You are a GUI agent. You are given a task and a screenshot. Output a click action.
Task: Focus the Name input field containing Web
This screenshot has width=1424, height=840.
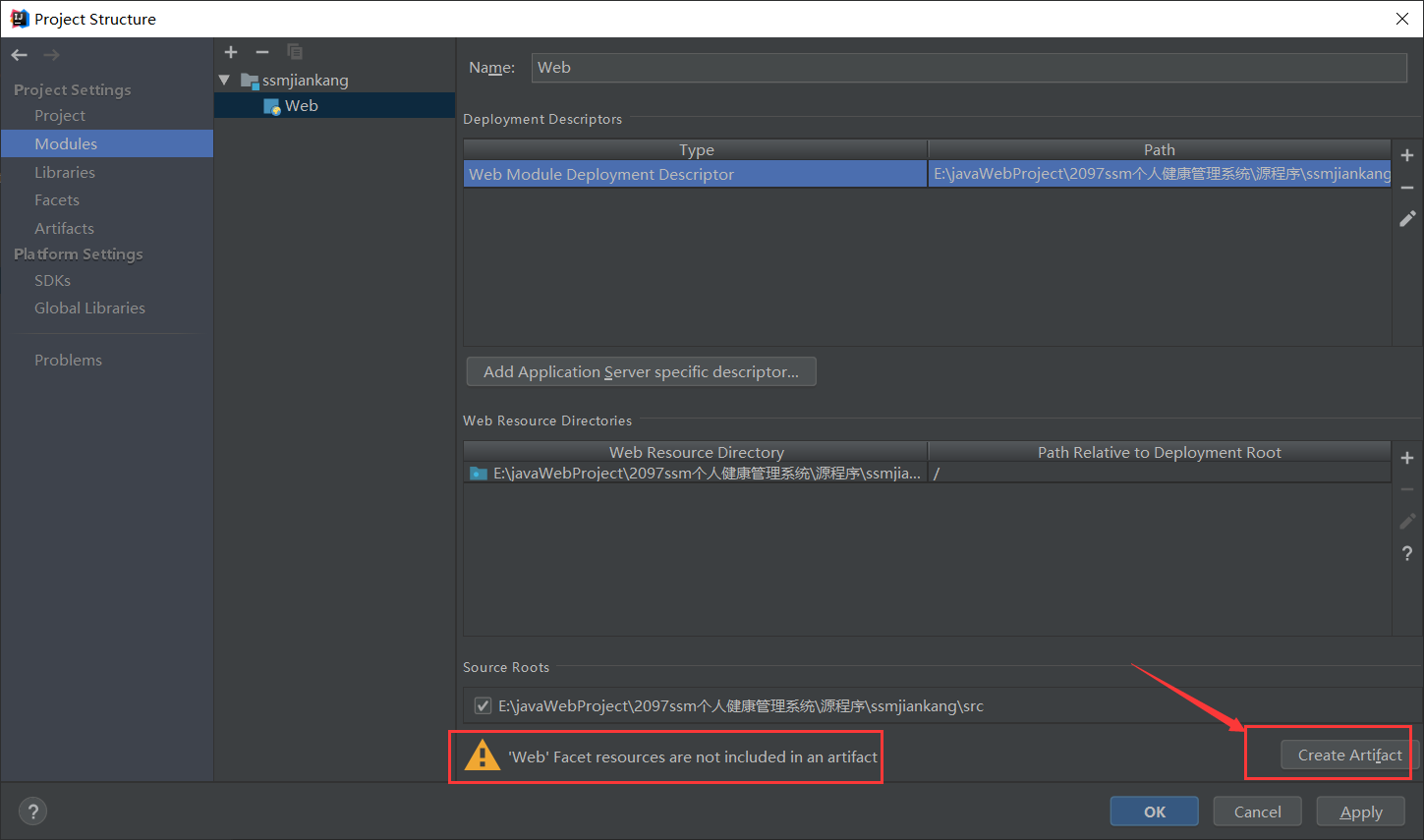click(x=969, y=68)
